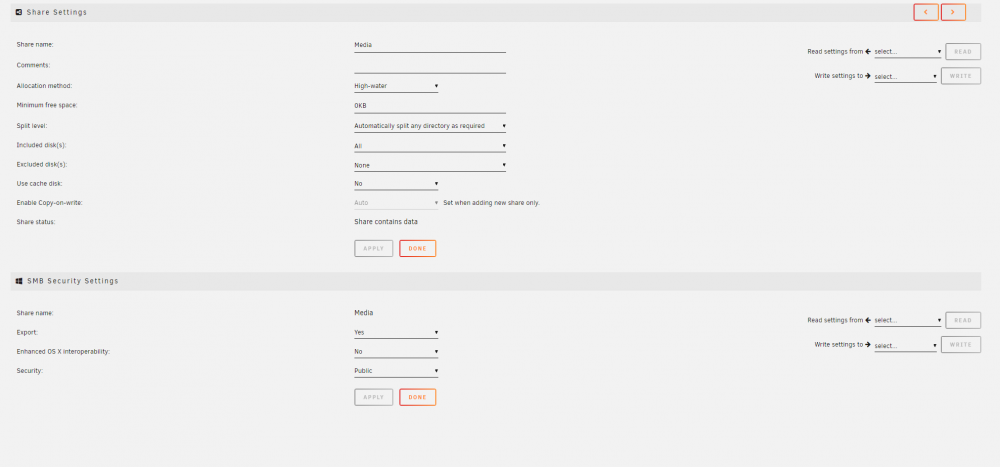Click the 'Allocation method:' label

[x=45, y=85]
